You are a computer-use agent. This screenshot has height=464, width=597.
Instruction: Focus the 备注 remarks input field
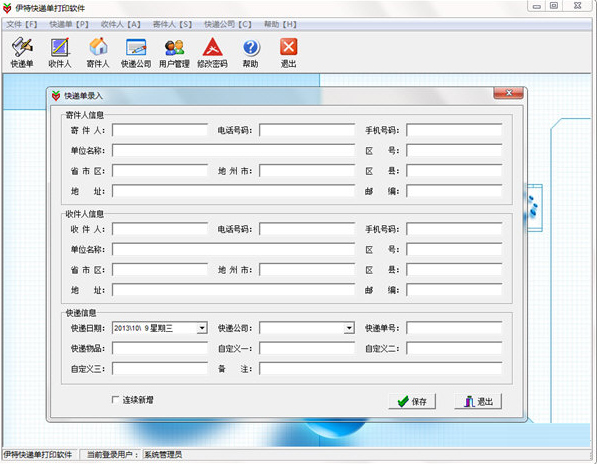(x=380, y=368)
